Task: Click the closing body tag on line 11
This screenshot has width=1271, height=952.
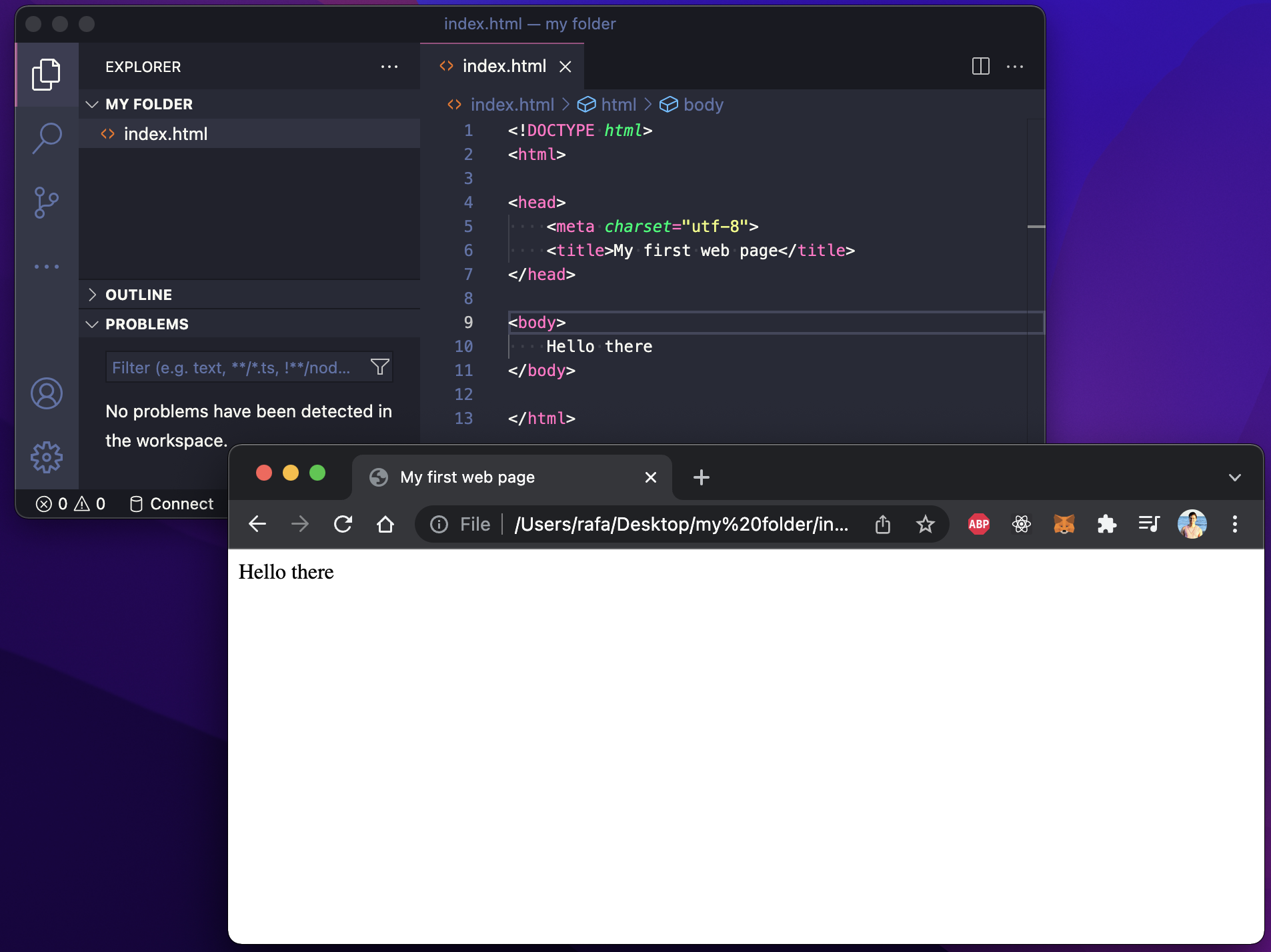Action: point(541,371)
